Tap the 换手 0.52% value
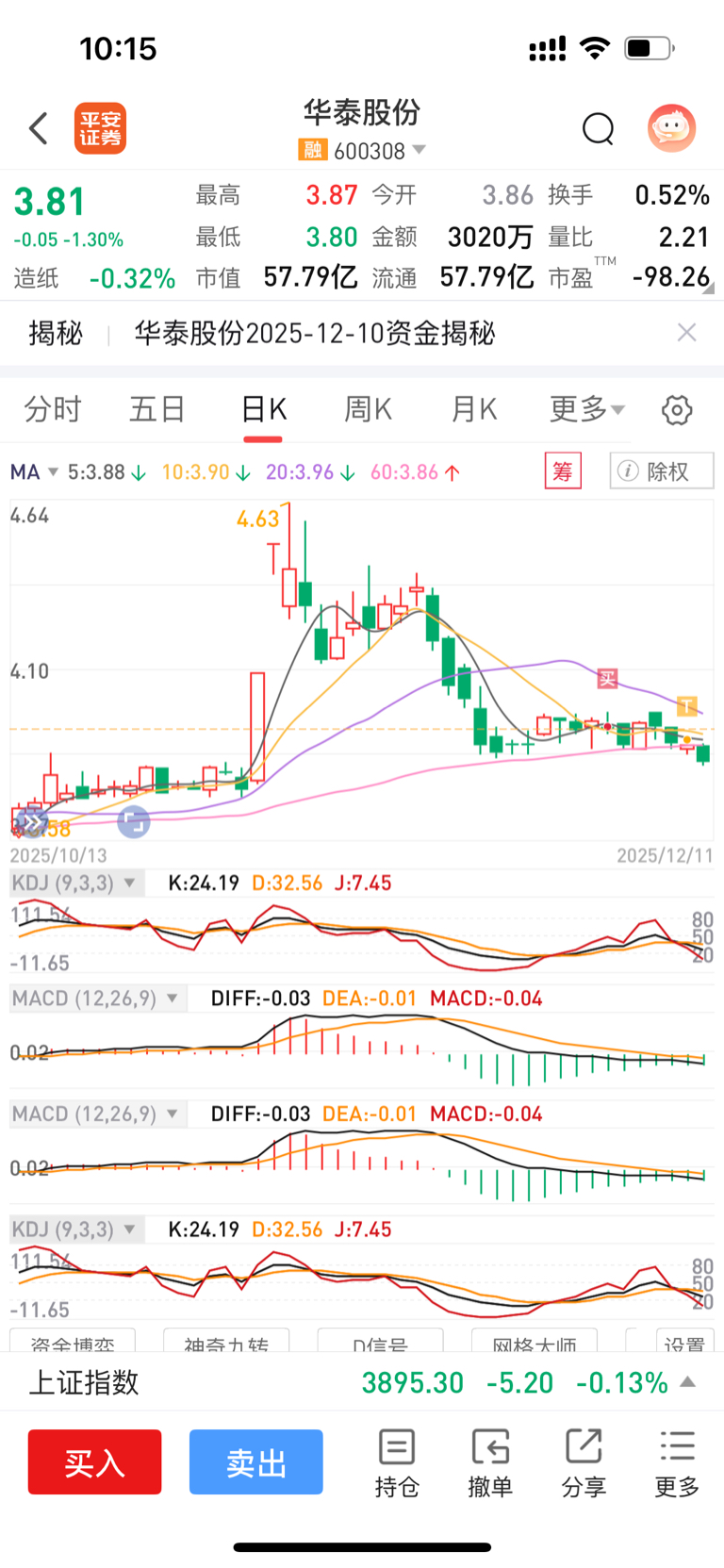724x1568 pixels. tap(672, 195)
